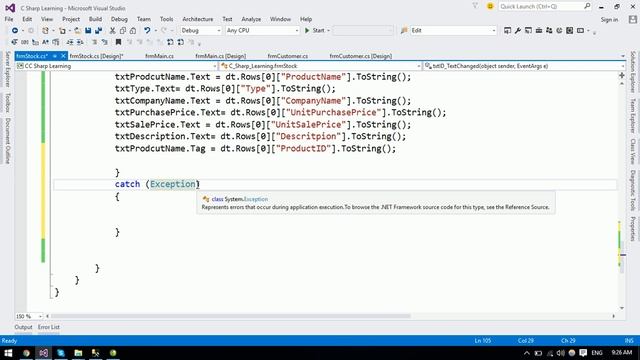
Task: Click the Undo arrow icon
Action: 147,31
